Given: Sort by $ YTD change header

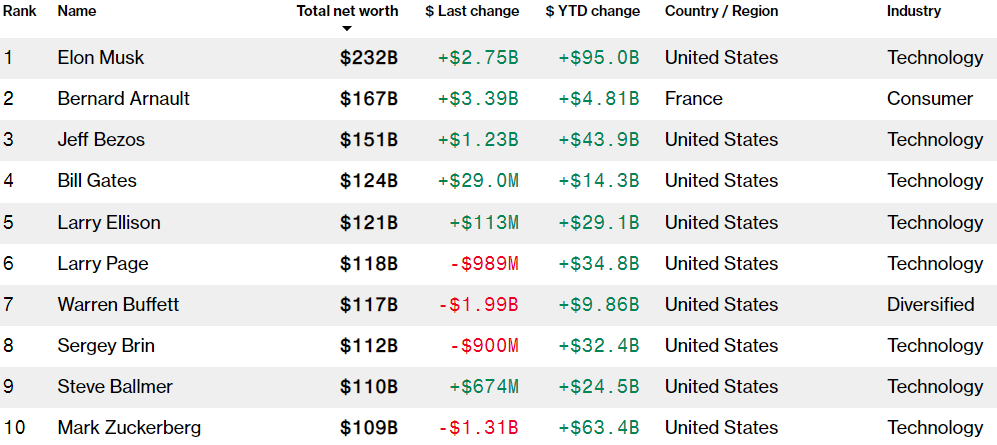Looking at the screenshot, I should [593, 11].
